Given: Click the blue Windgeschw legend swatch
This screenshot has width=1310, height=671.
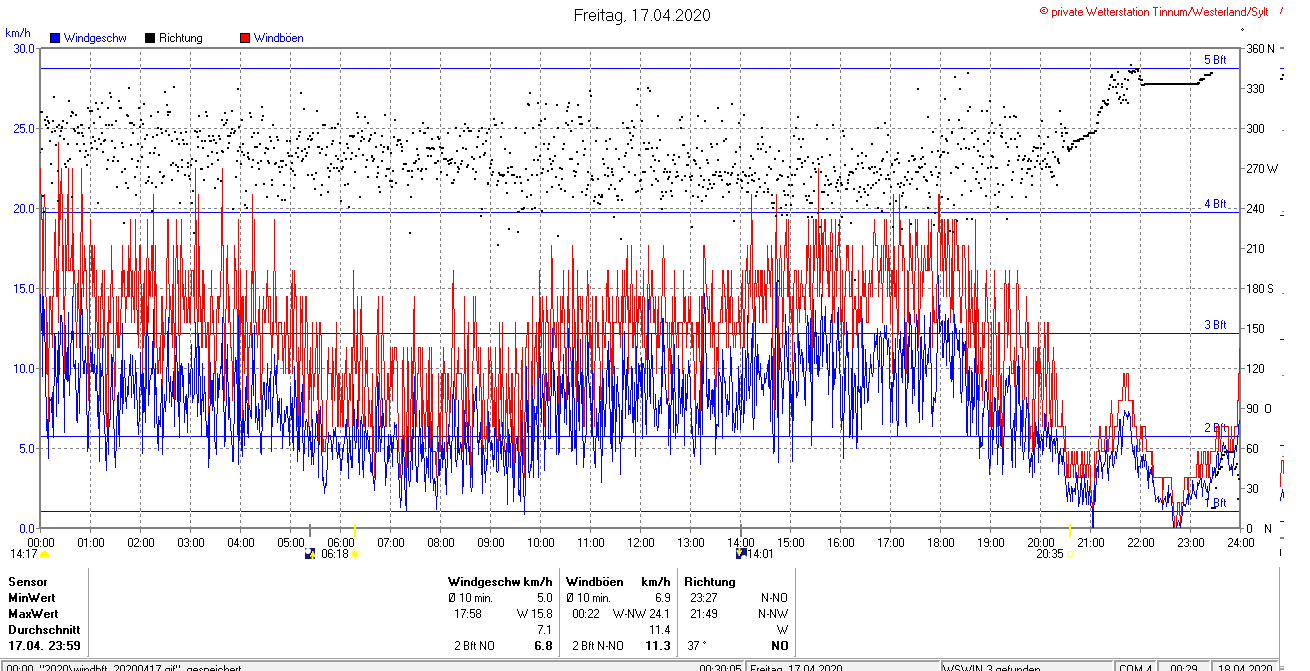Looking at the screenshot, I should [54, 38].
